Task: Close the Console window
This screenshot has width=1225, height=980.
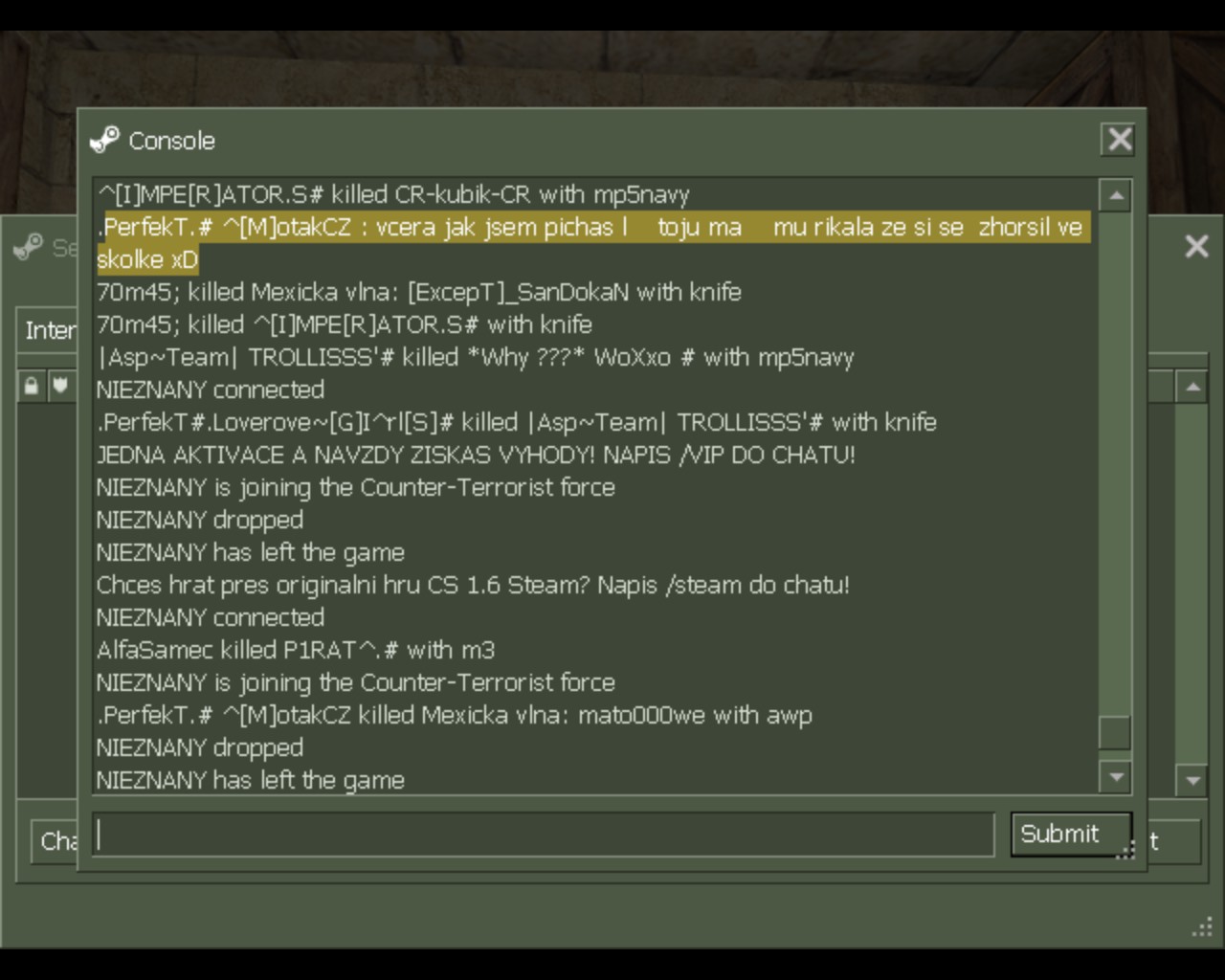Action: click(x=1119, y=140)
